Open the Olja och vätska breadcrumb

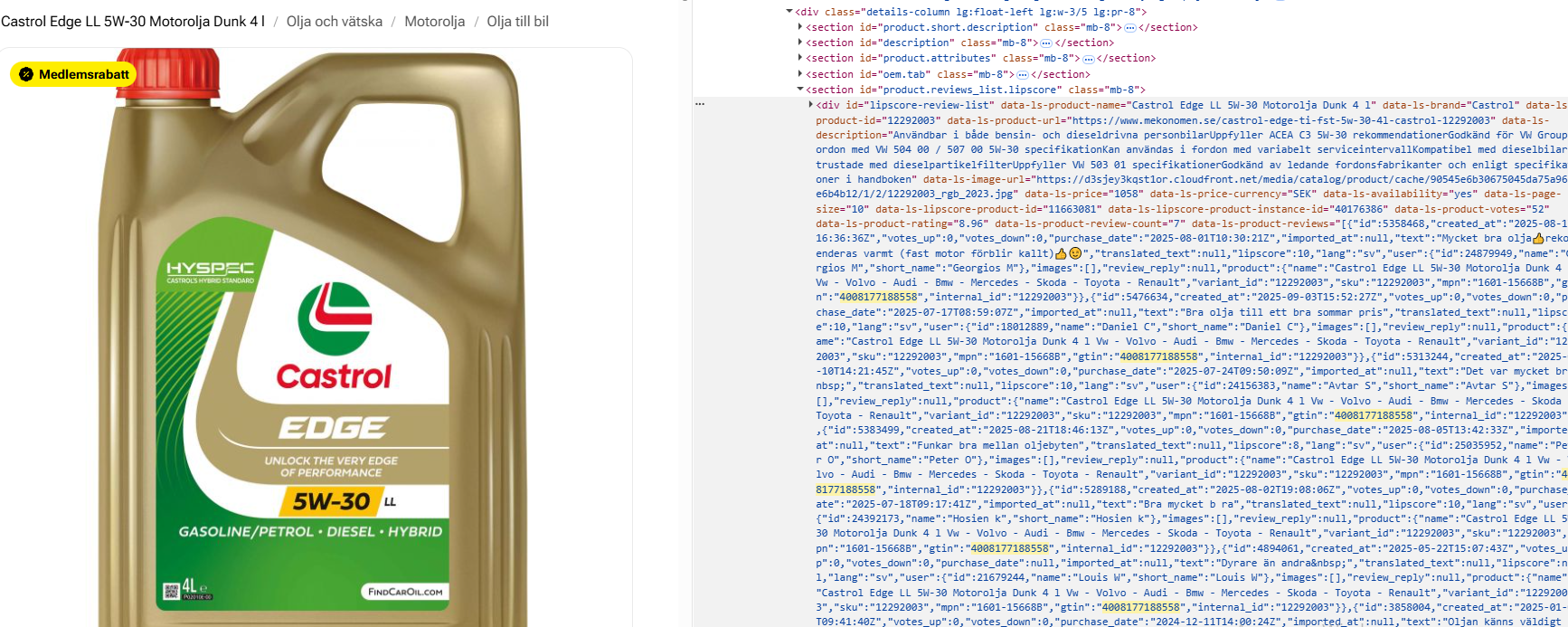point(335,21)
